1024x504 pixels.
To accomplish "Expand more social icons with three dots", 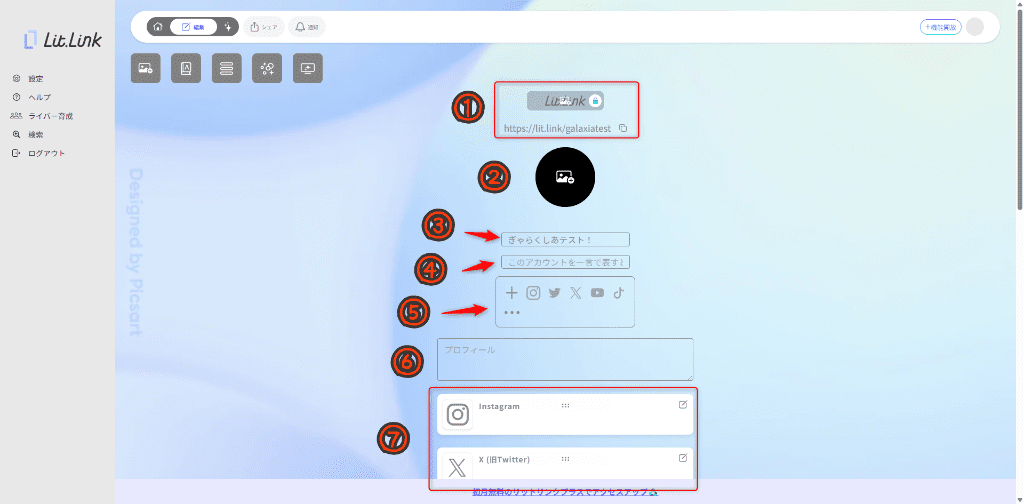I will pyautogui.click(x=512, y=313).
